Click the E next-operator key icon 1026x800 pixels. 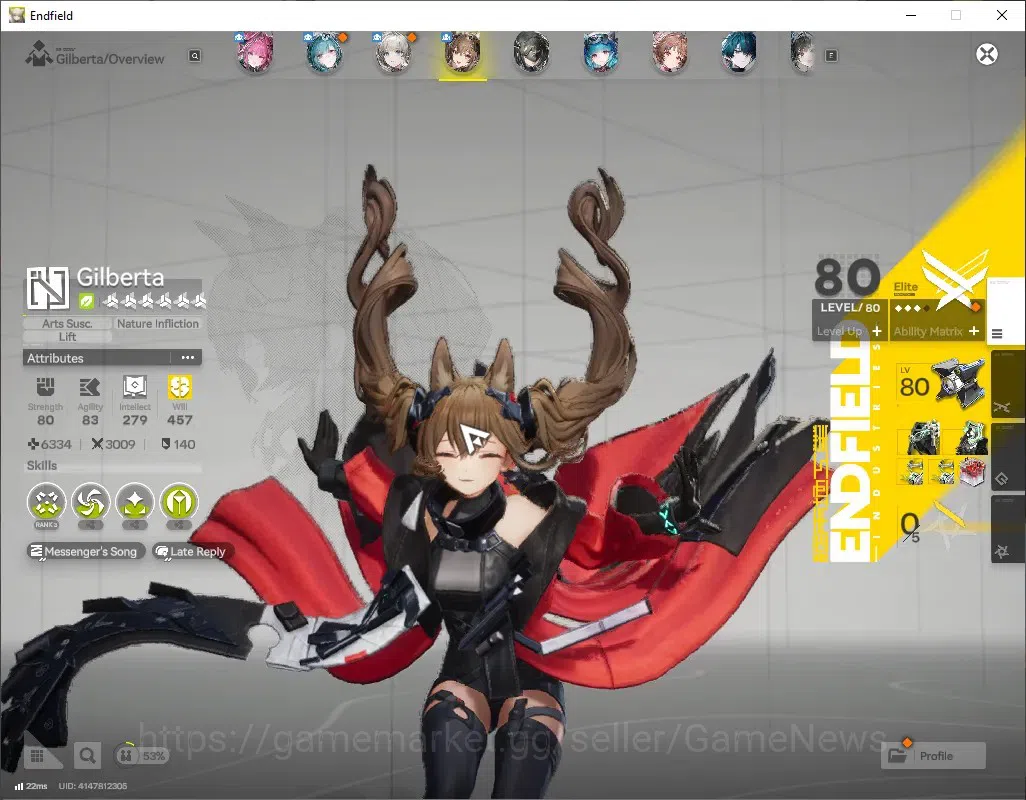(x=831, y=56)
